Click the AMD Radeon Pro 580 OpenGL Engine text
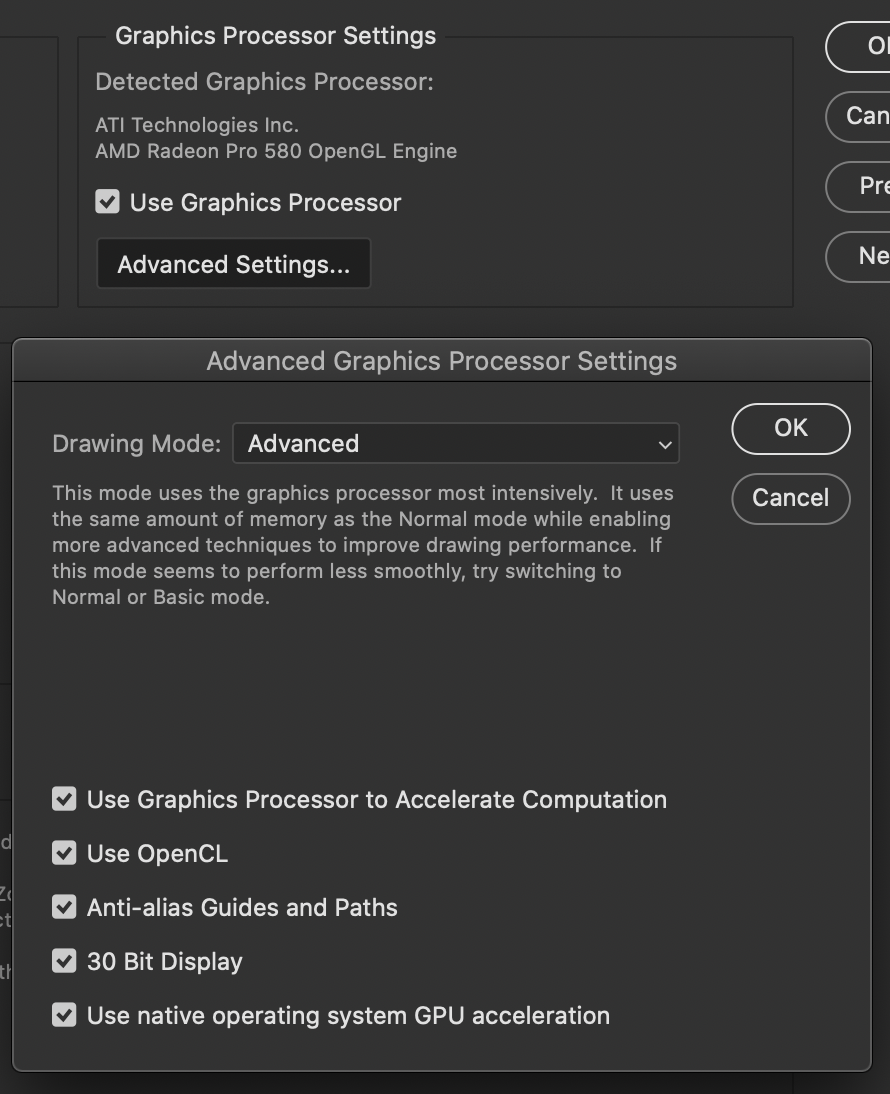Viewport: 890px width, 1094px height. (x=276, y=152)
